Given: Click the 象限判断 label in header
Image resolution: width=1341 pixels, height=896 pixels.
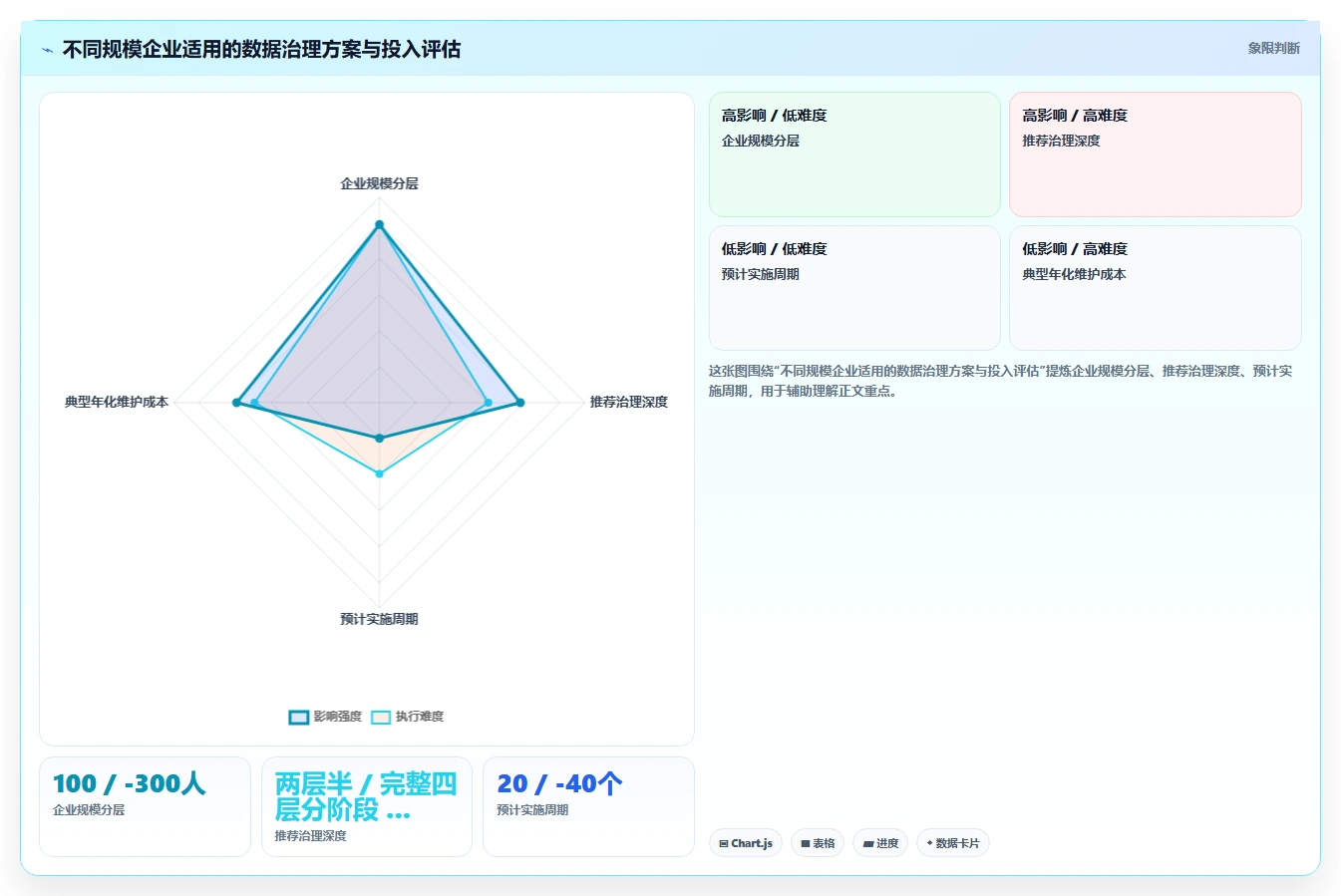Looking at the screenshot, I should (x=1274, y=48).
